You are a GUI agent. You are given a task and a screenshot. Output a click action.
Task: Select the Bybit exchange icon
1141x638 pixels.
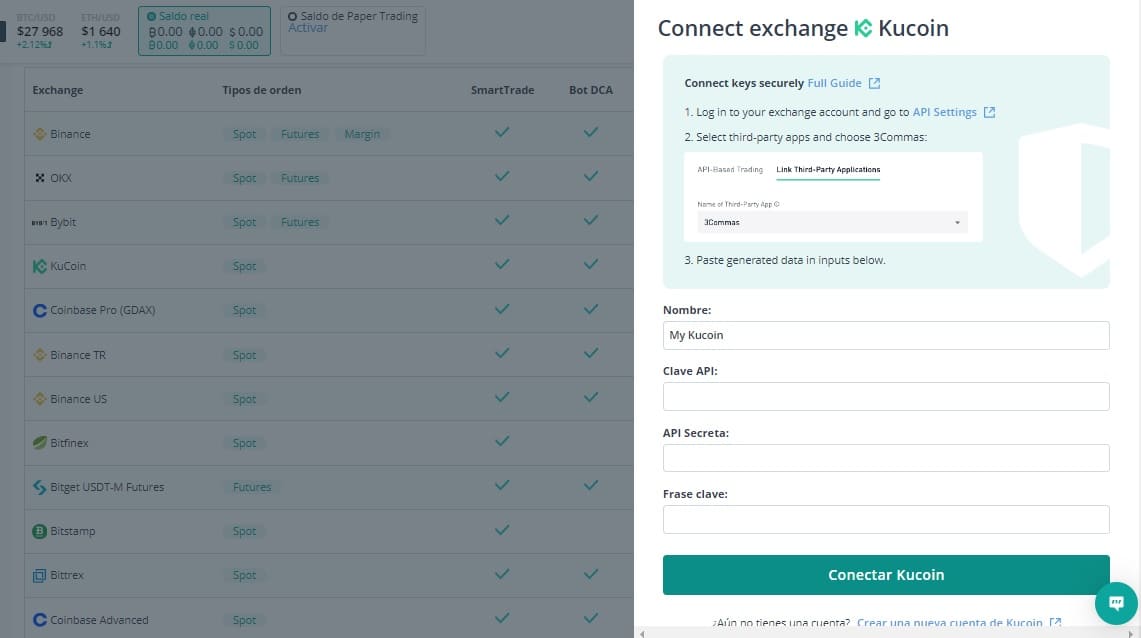tap(38, 221)
